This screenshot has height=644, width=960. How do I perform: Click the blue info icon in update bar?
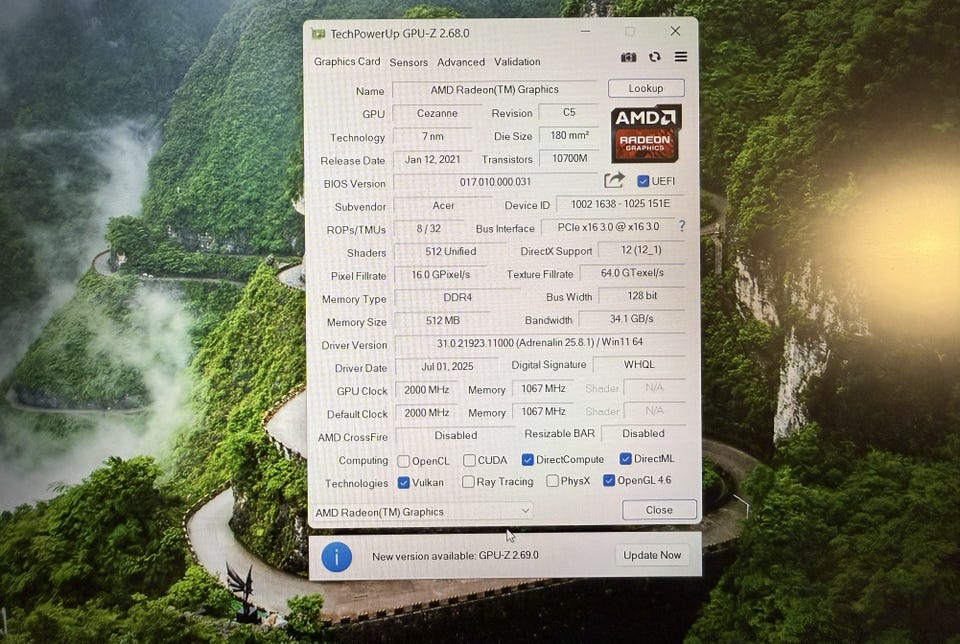tap(337, 556)
